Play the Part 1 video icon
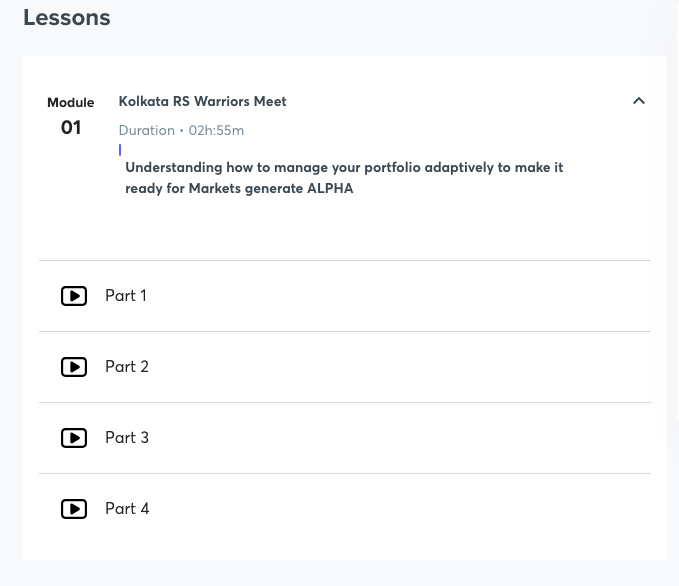This screenshot has height=586, width=679. click(74, 296)
